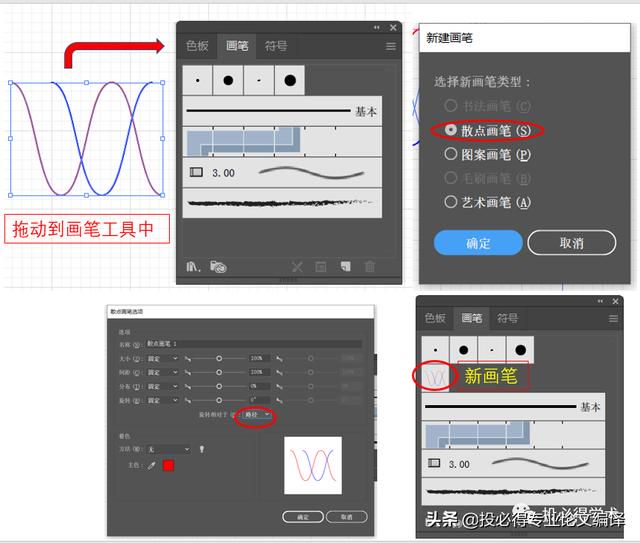Click the size 100% value field

[260, 358]
